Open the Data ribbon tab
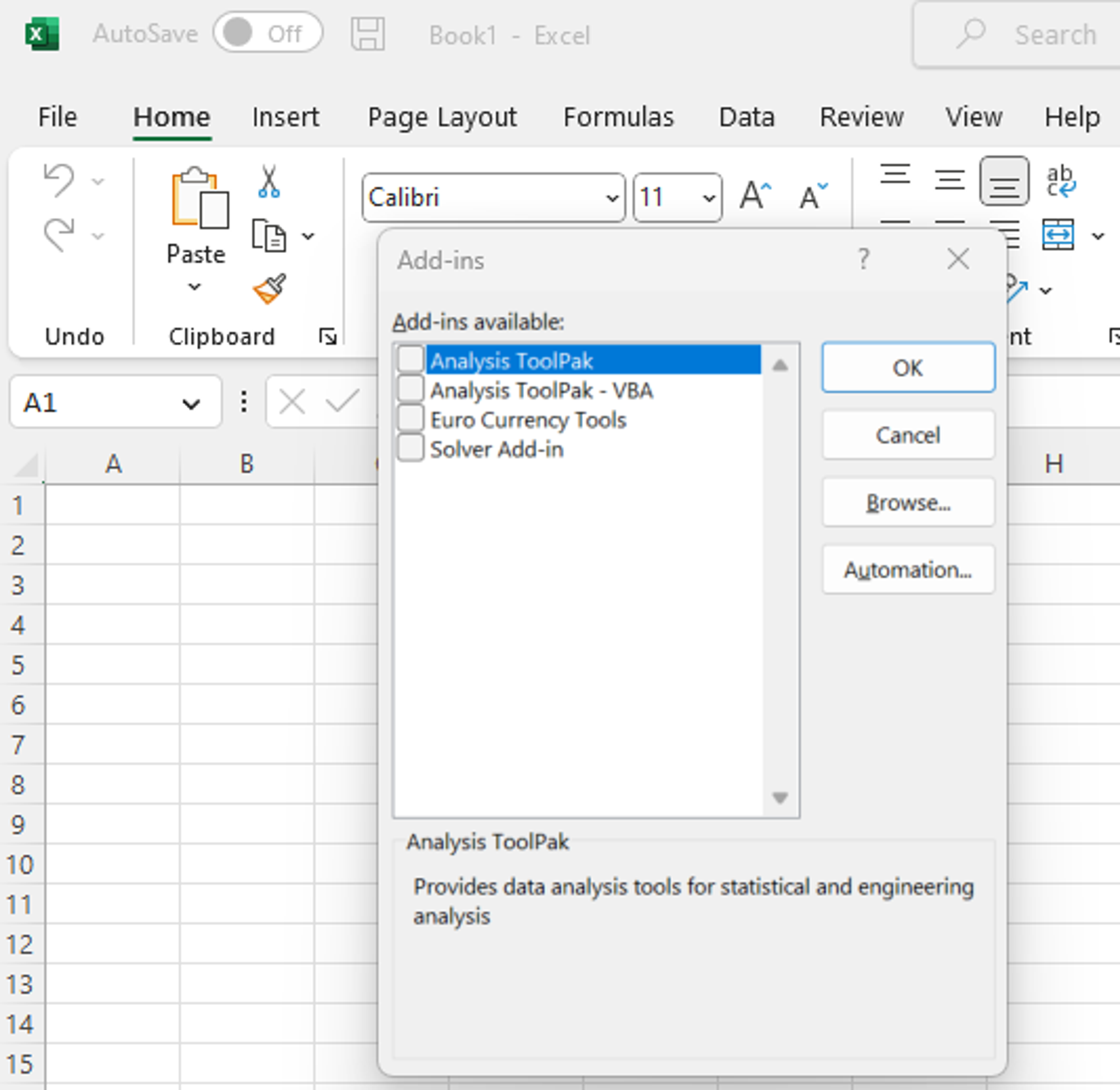 pyautogui.click(x=747, y=118)
